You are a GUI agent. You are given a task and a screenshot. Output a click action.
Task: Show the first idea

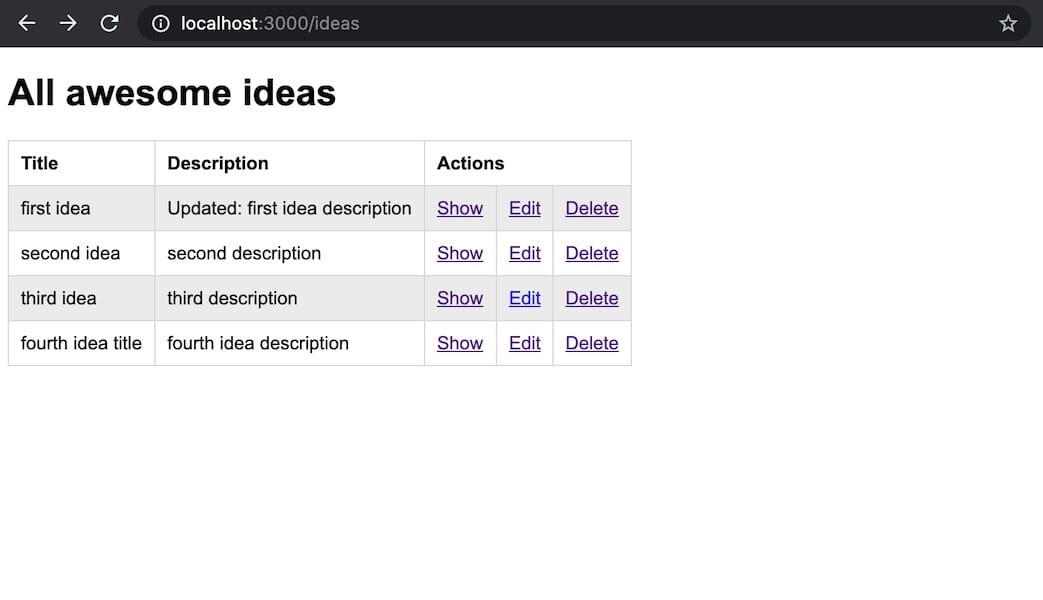[460, 208]
